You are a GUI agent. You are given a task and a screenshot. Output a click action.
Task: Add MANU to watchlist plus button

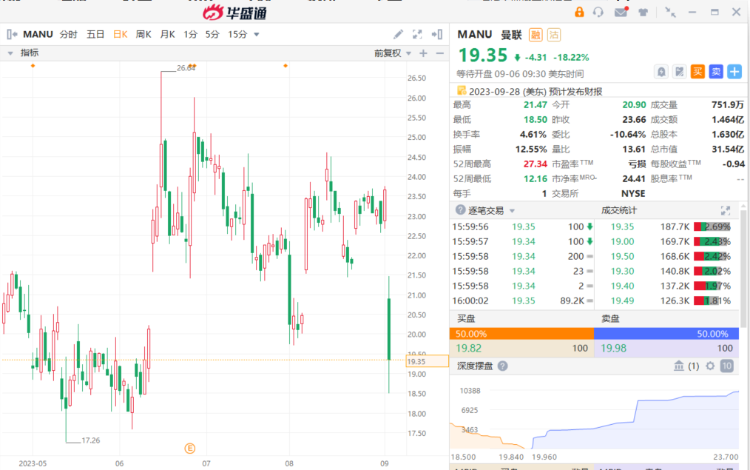click(734, 72)
